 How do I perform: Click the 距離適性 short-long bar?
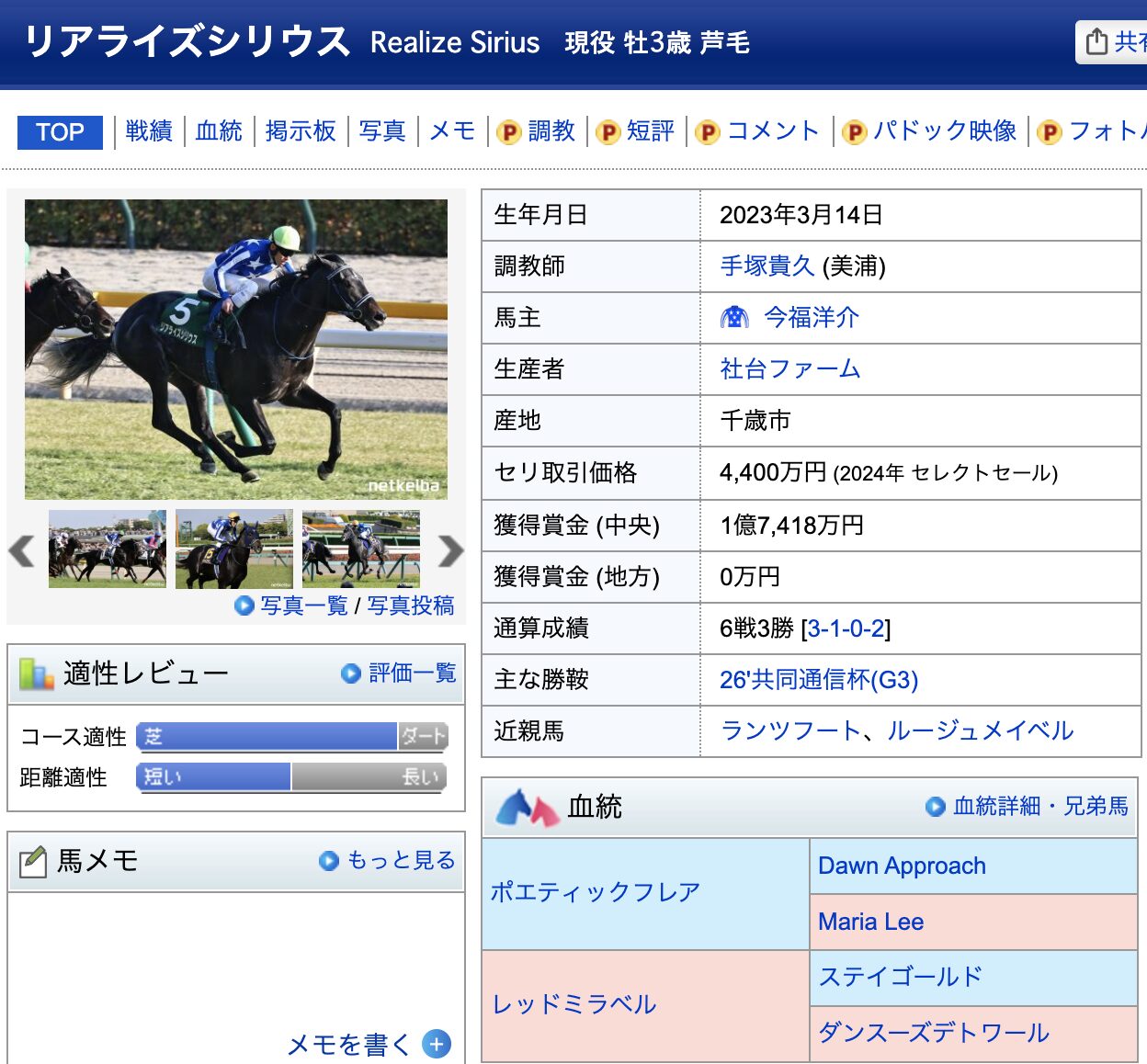(292, 776)
